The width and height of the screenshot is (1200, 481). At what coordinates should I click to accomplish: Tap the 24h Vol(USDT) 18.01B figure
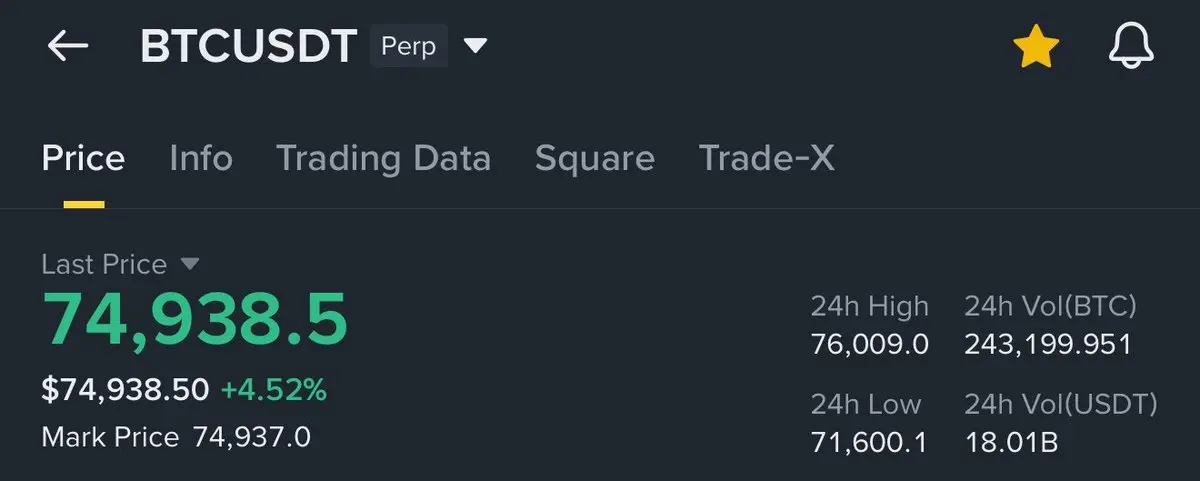click(1011, 443)
